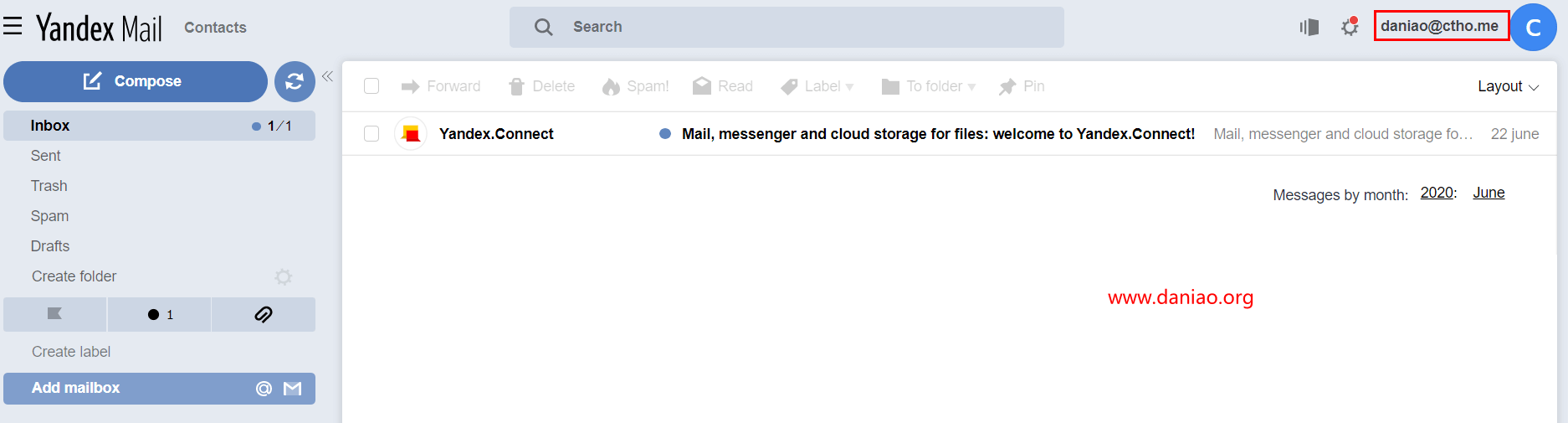Filter messages with attachments using paperclip icon

(264, 314)
